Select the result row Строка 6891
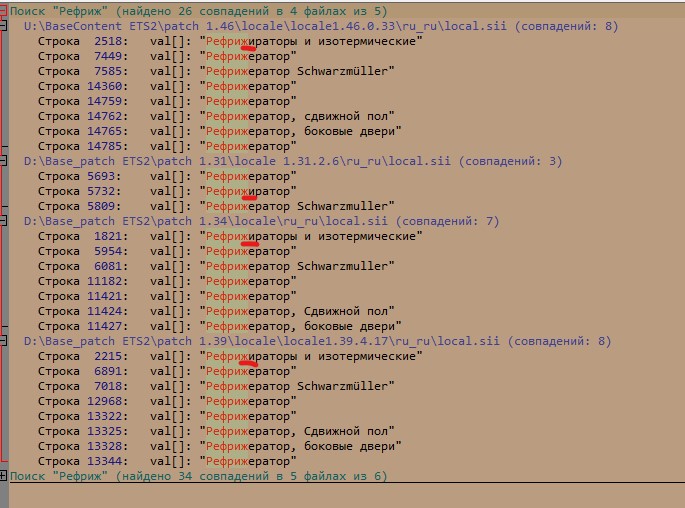The width and height of the screenshot is (685, 508). coord(167,371)
